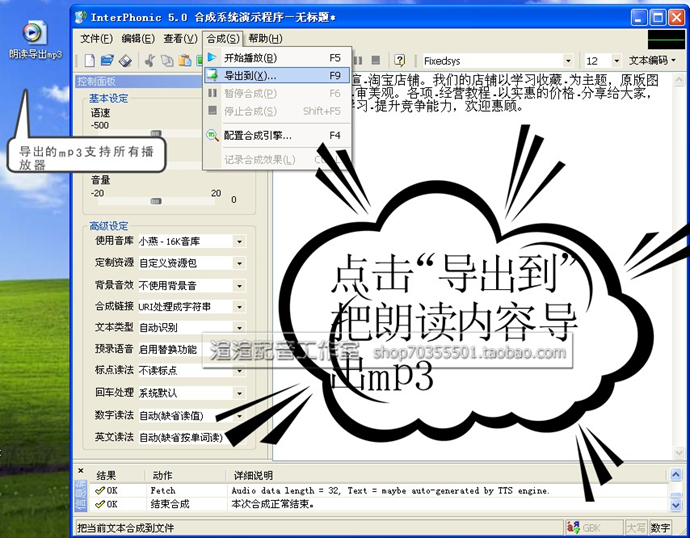Open the 文本编码 dropdown button
This screenshot has width=690, height=538.
(652, 61)
